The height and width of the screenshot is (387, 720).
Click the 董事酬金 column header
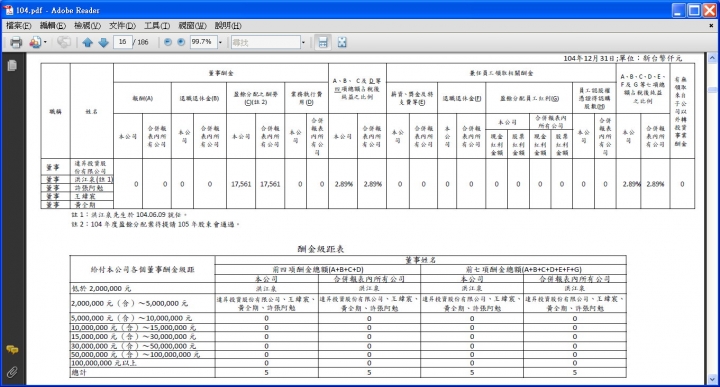pyautogui.click(x=221, y=73)
